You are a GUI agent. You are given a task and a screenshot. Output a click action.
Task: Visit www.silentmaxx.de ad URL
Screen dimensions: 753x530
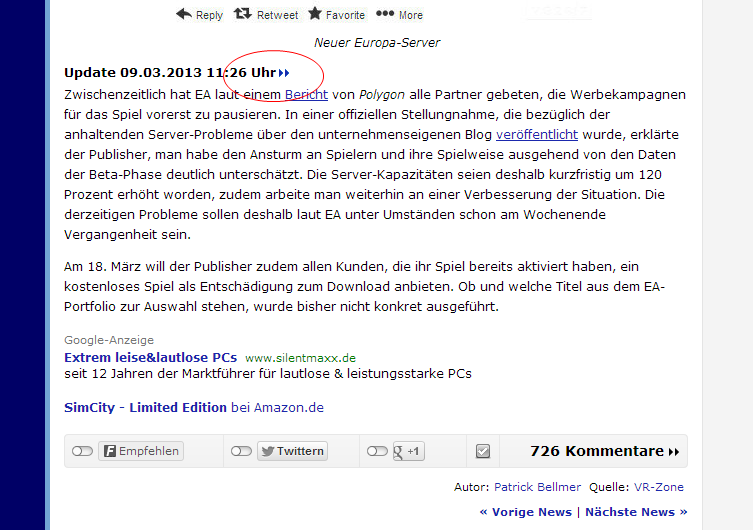point(300,358)
